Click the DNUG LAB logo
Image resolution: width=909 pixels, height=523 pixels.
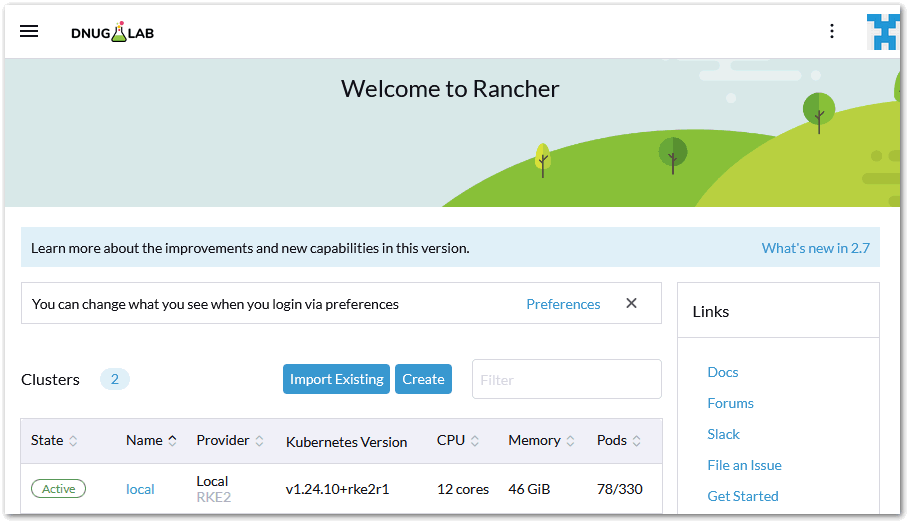point(112,32)
